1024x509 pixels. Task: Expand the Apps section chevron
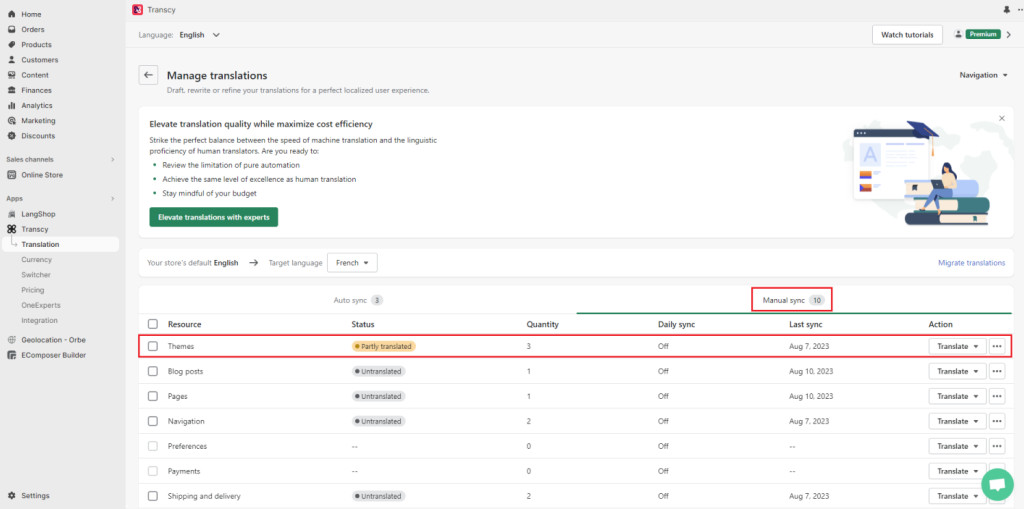[112, 199]
